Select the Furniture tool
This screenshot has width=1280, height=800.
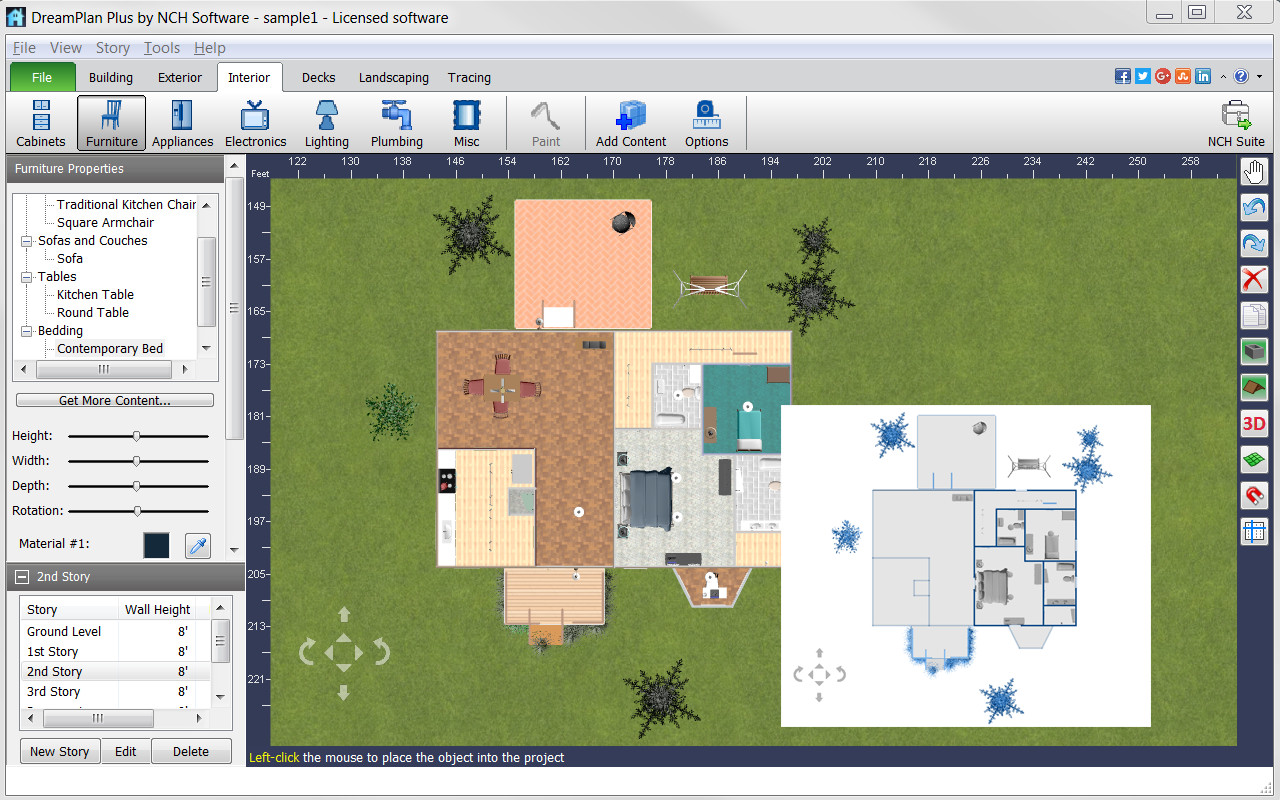[x=110, y=122]
